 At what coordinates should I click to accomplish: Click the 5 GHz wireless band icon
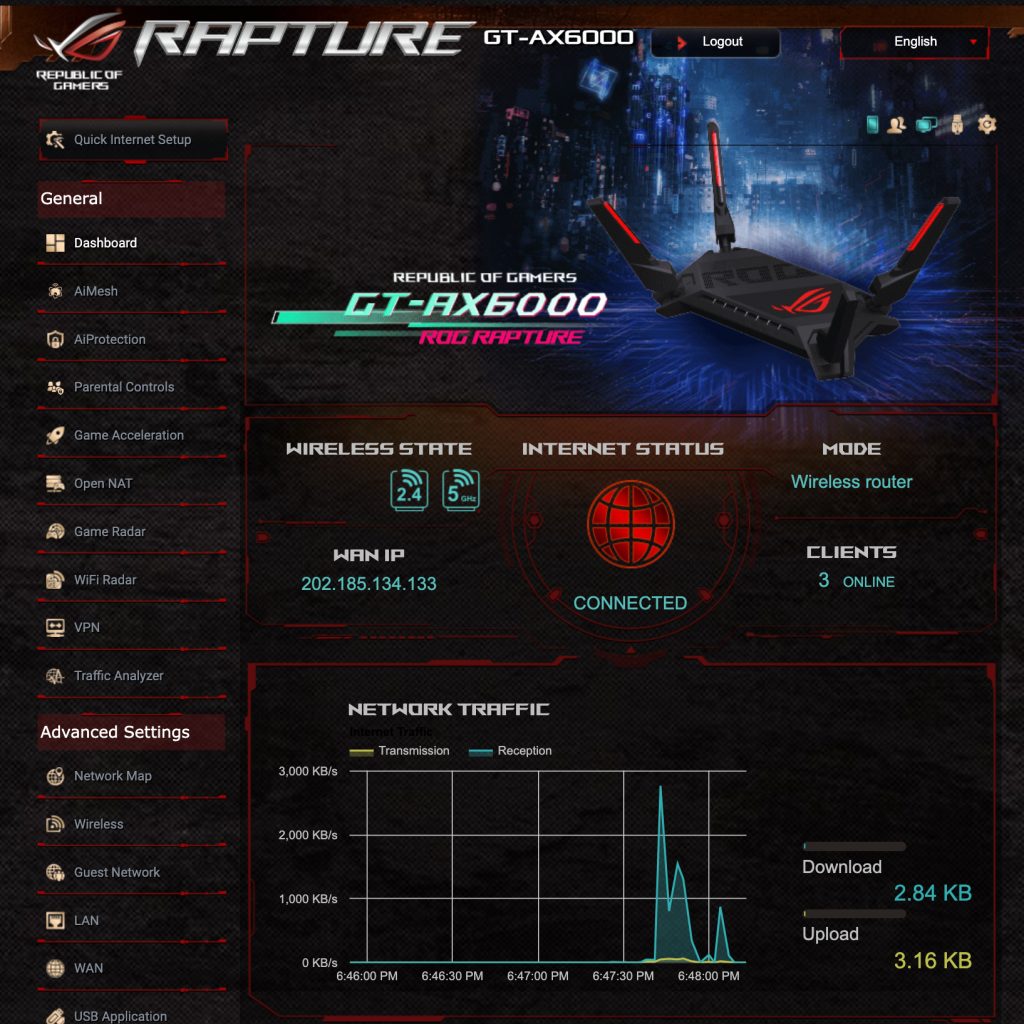click(x=460, y=490)
